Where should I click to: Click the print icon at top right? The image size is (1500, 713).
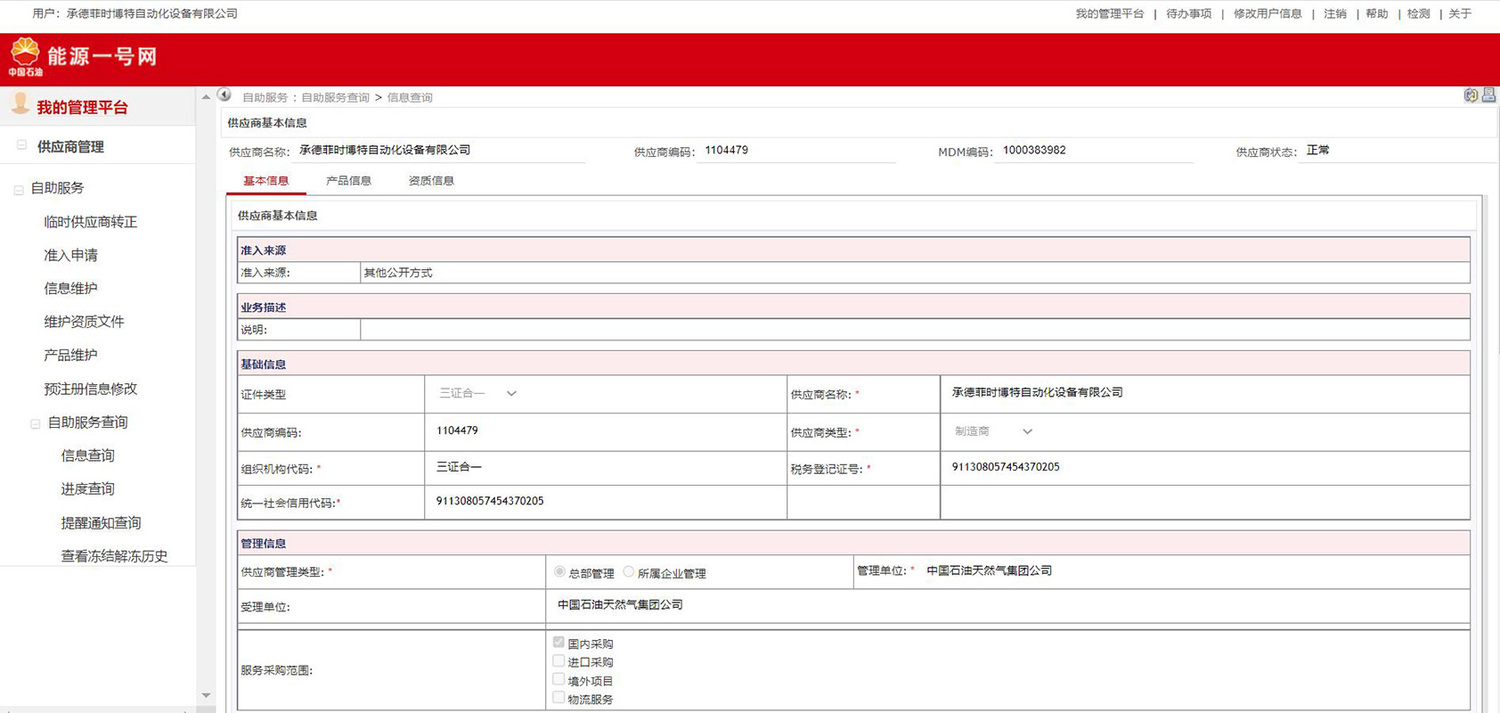(1488, 95)
